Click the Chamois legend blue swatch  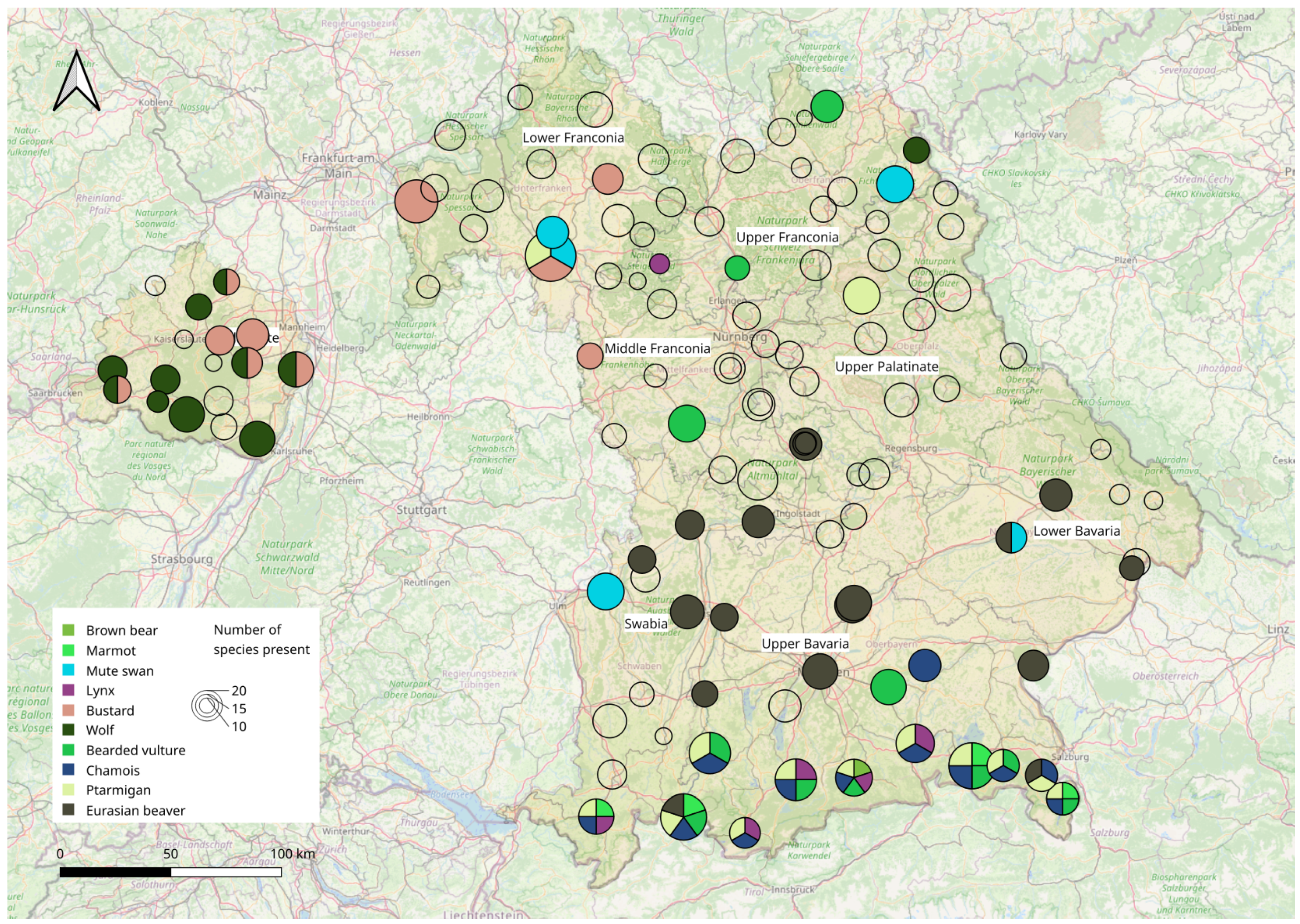point(68,770)
